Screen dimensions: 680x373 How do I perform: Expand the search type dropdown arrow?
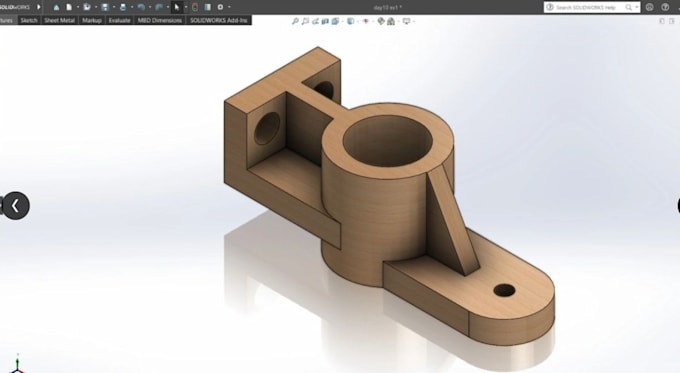pyautogui.click(x=637, y=7)
